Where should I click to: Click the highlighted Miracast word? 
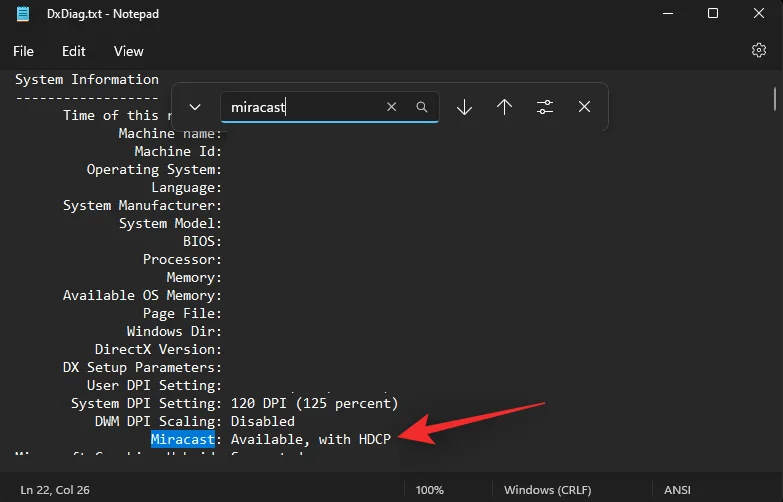(x=183, y=439)
